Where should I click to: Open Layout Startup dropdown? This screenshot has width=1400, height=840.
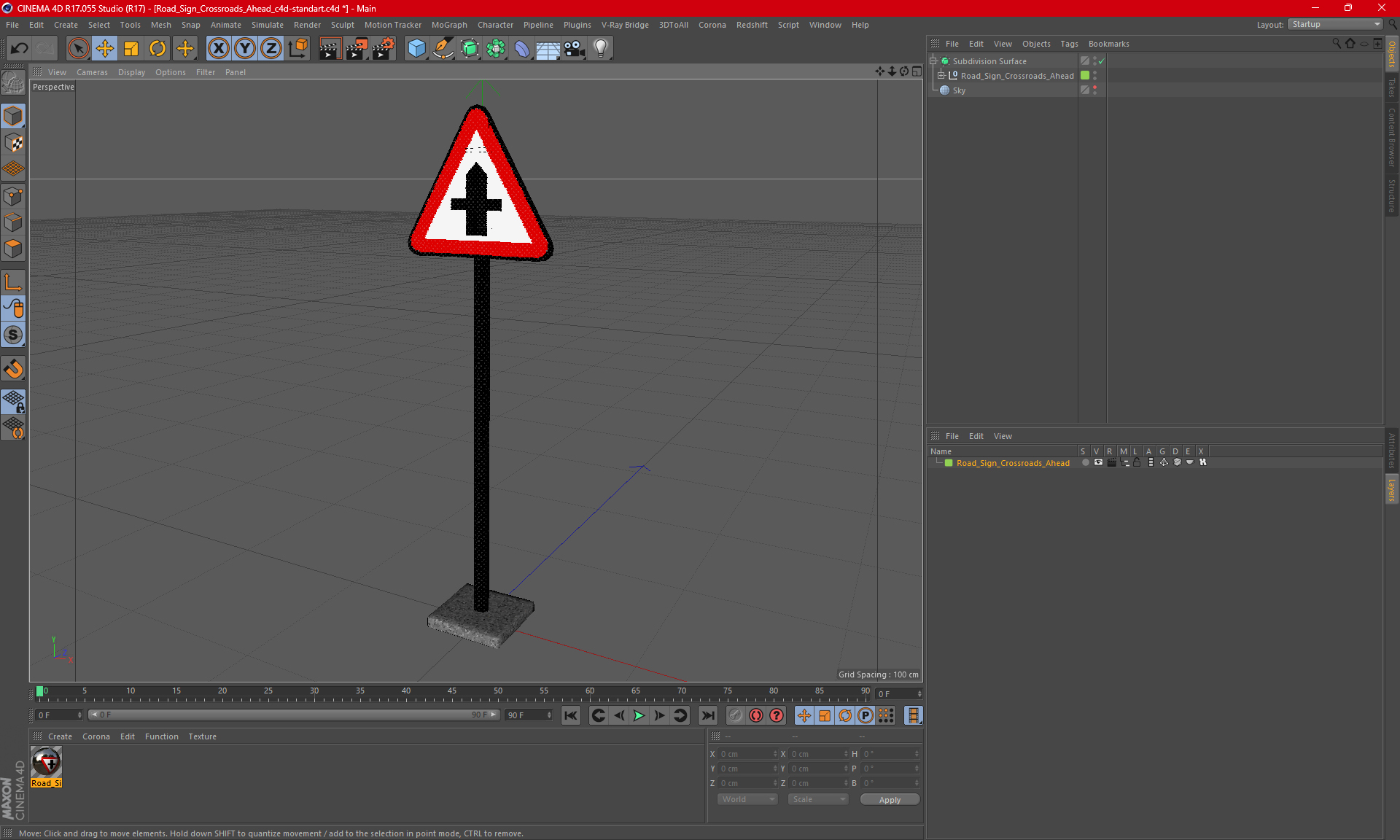1335,24
